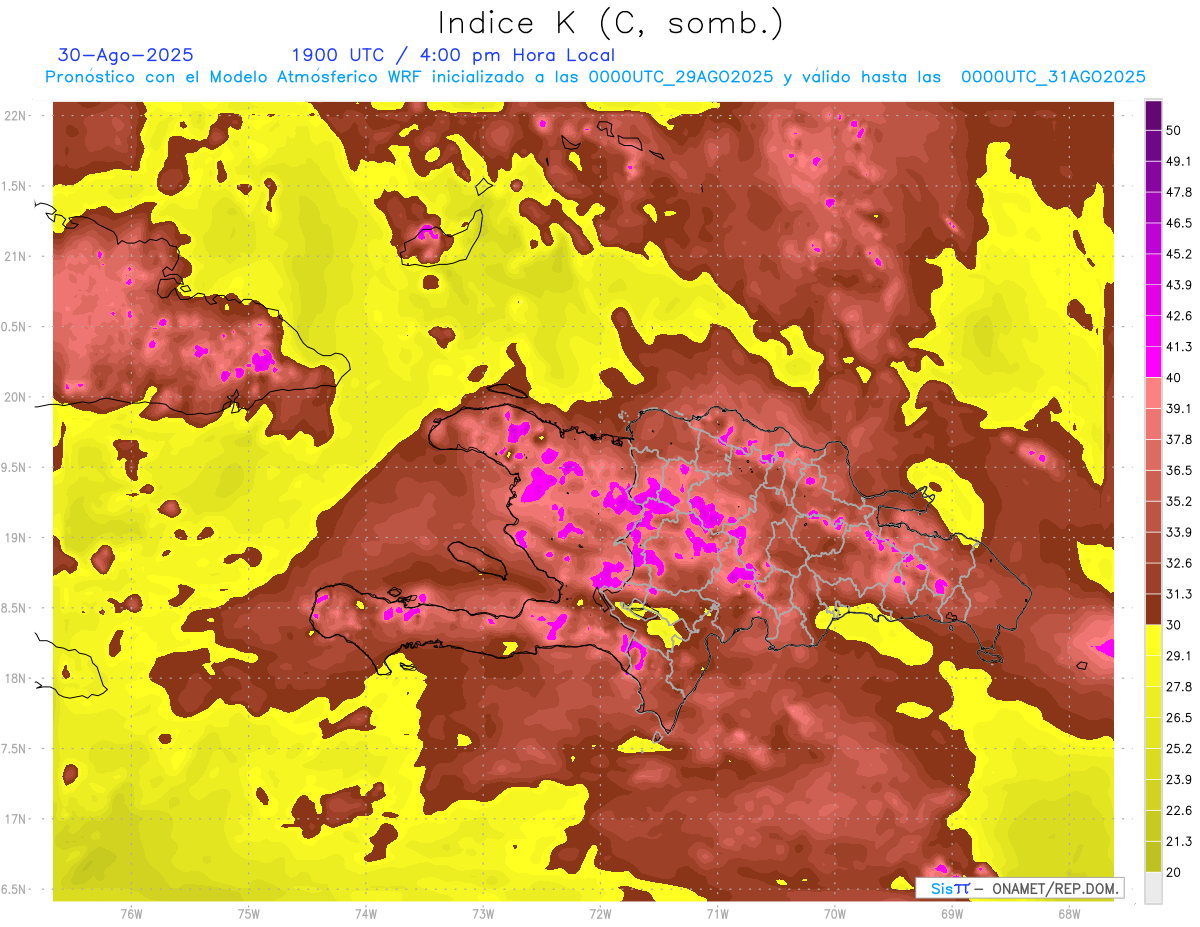Select the forecast date "30-Ago-2025"
This screenshot has width=1200, height=927.
pyautogui.click(x=126, y=55)
